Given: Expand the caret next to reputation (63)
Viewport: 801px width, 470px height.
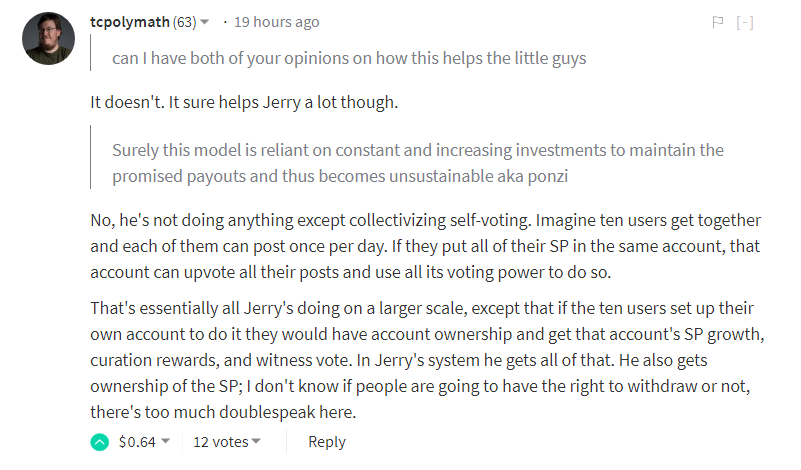Looking at the screenshot, I should pos(204,22).
